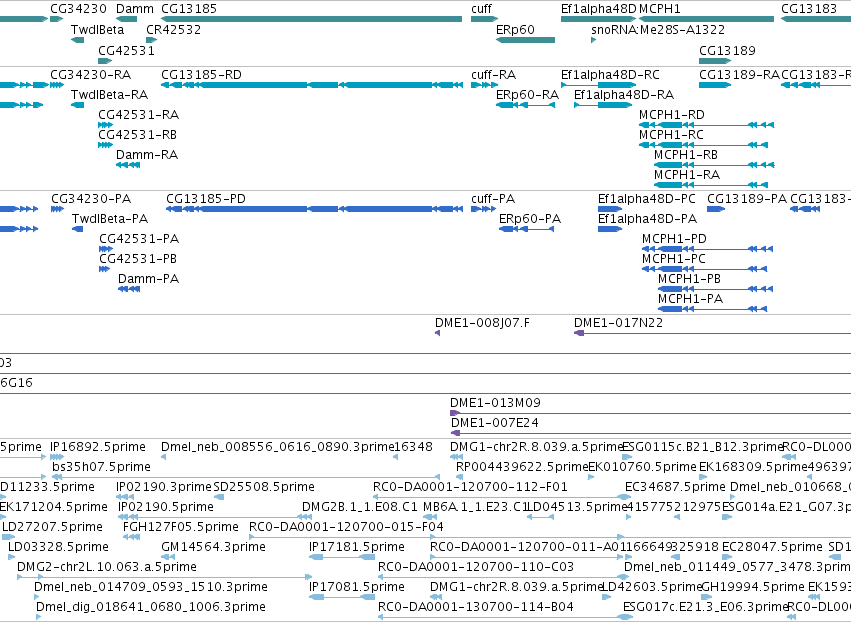Select the MCPH1-RC transcript label
The image size is (851, 622).
coord(671,135)
